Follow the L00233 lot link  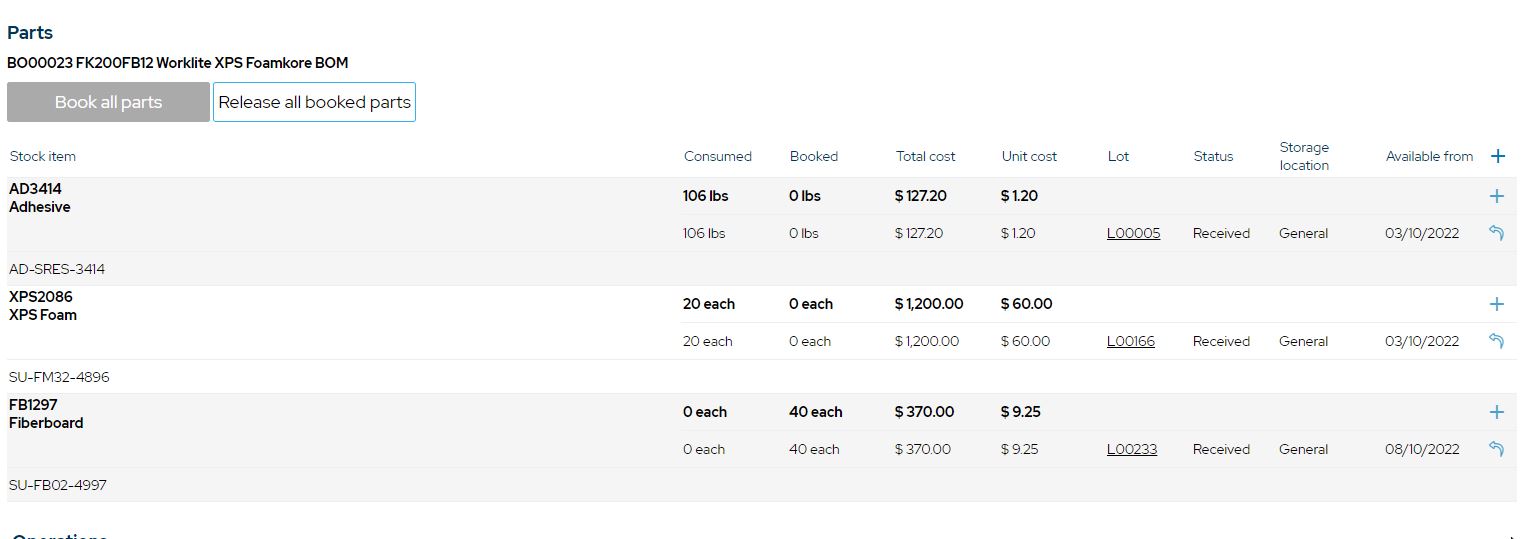(x=1131, y=449)
